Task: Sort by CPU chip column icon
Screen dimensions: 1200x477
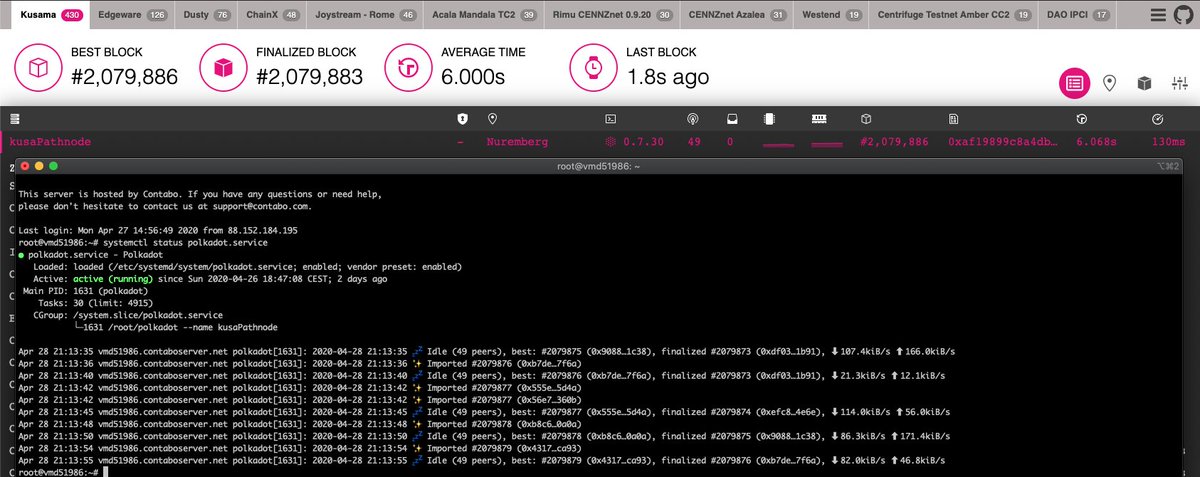Action: click(769, 119)
